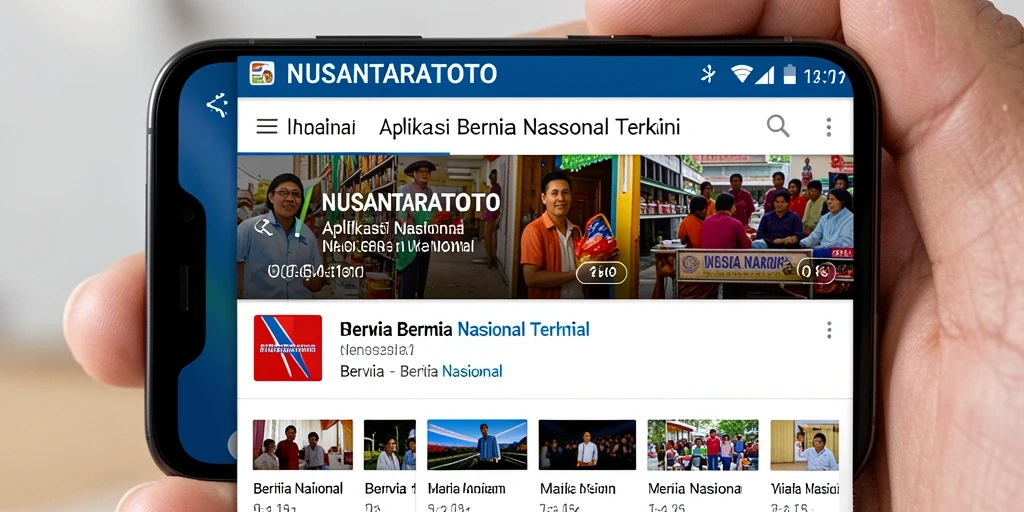Tap the NUSANTARATOTO banner headline
The height and width of the screenshot is (512, 1024).
411,202
